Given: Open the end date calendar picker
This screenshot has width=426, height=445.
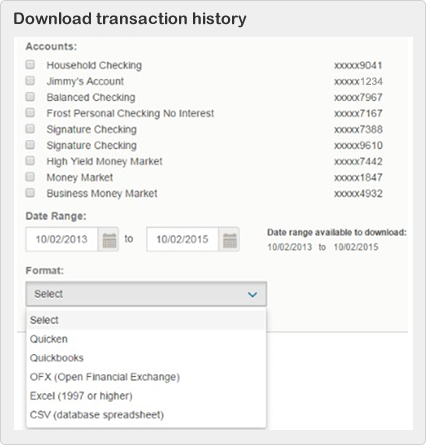Looking at the screenshot, I should [229, 239].
